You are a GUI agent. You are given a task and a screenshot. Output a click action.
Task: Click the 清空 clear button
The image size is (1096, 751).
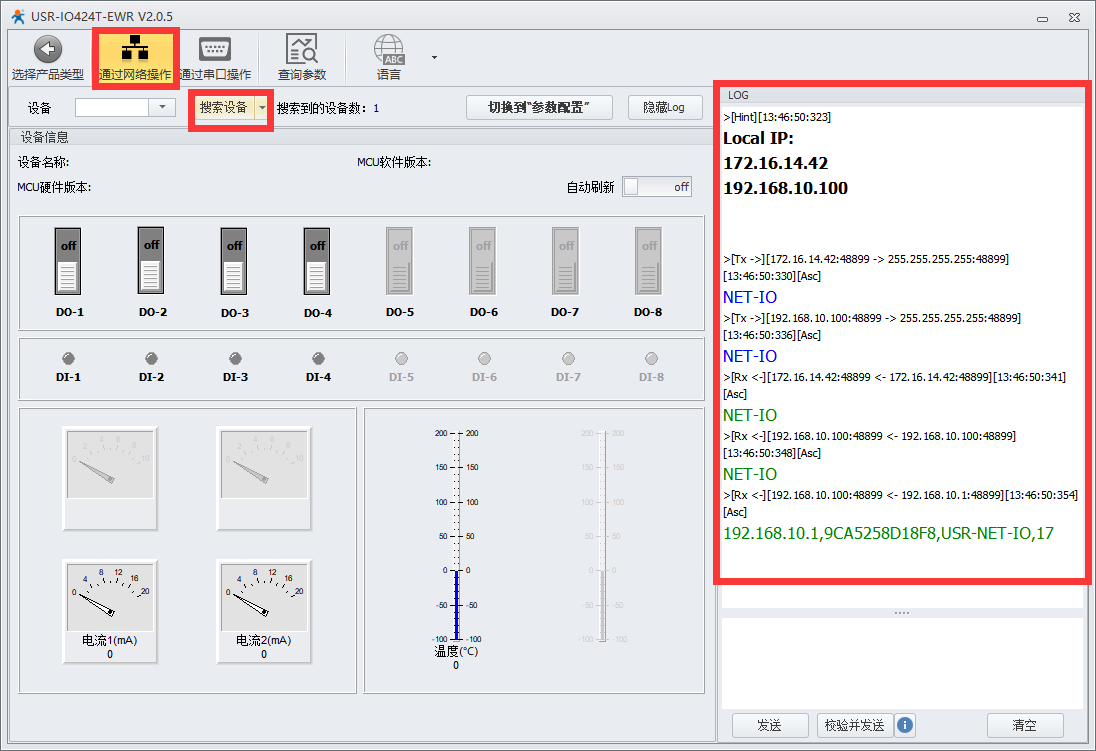pos(1025,725)
